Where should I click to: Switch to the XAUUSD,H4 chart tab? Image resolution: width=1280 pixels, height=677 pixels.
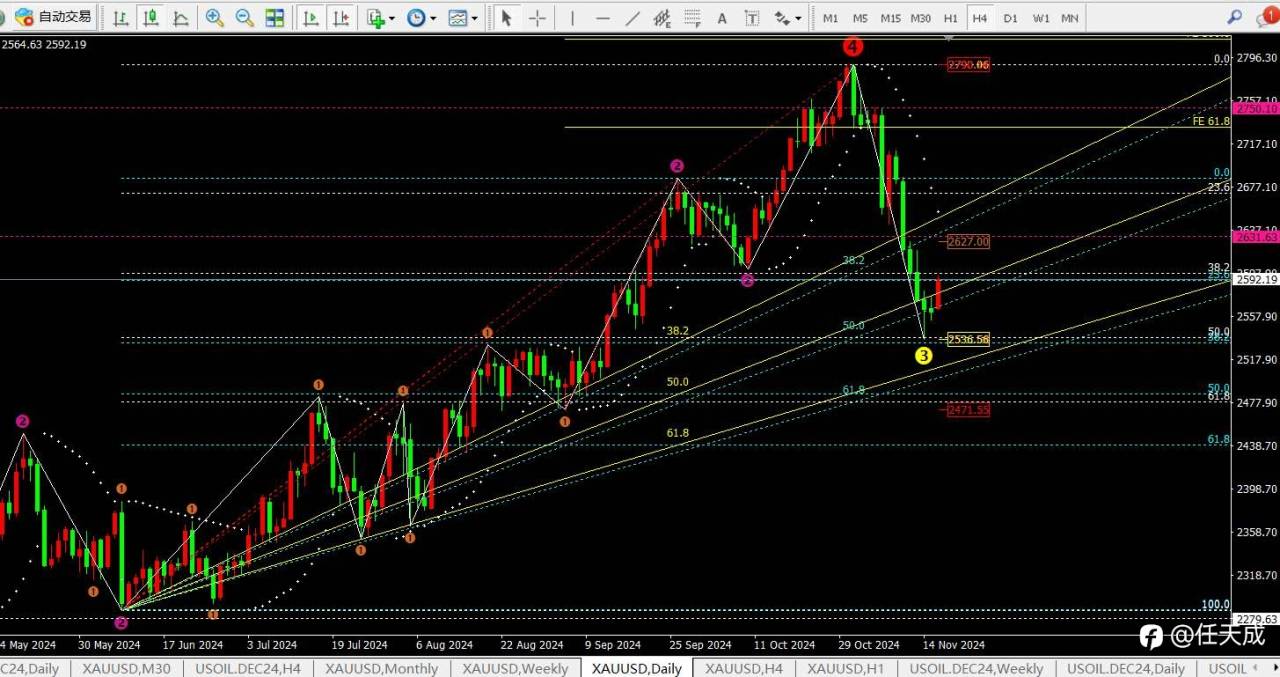pyautogui.click(x=744, y=668)
